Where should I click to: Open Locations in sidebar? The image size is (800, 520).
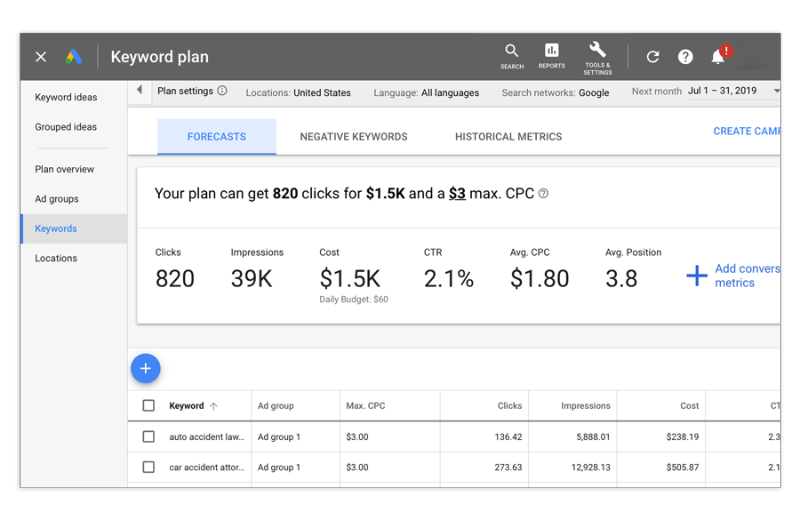[56, 258]
